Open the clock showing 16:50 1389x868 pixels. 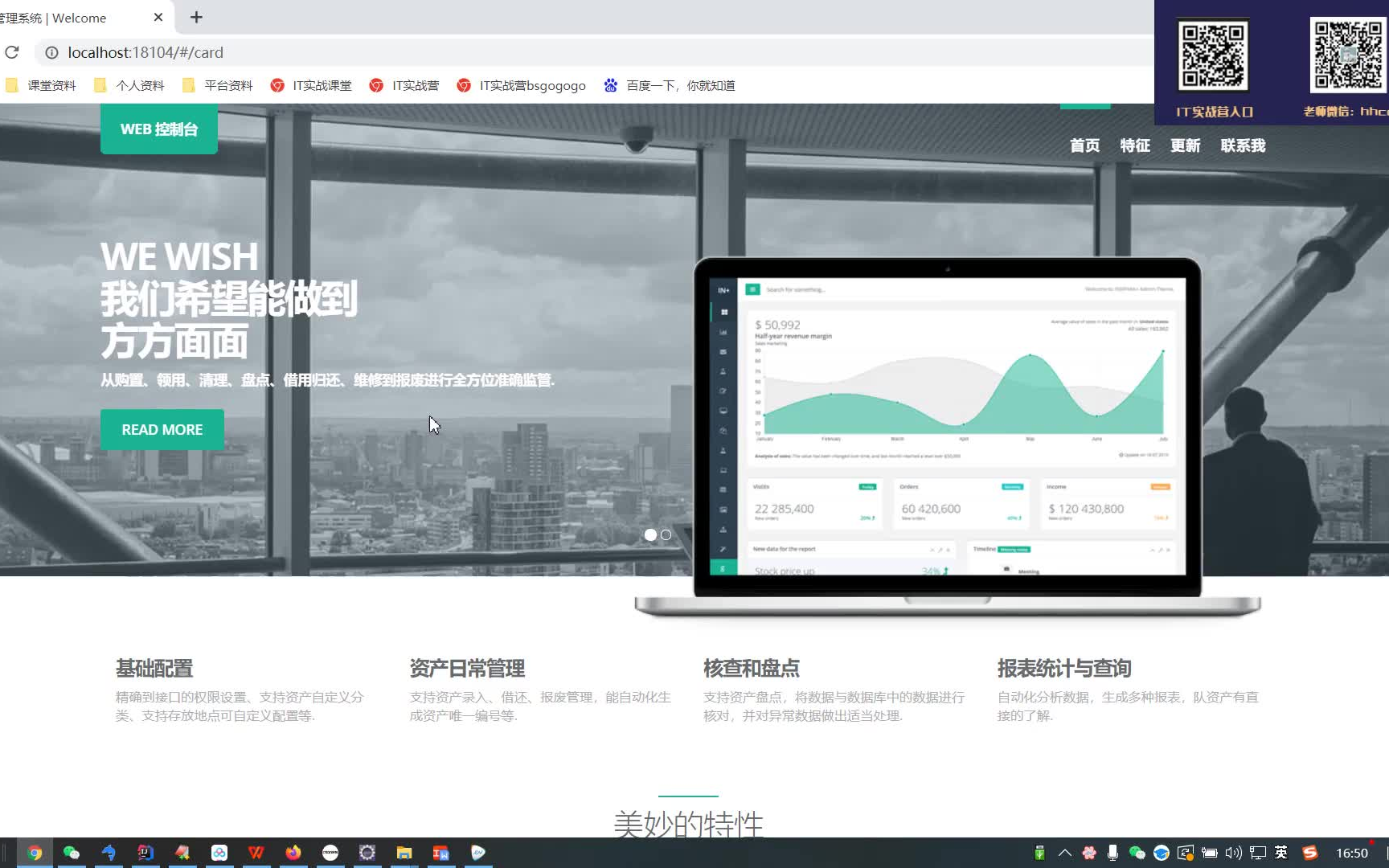[1352, 853]
